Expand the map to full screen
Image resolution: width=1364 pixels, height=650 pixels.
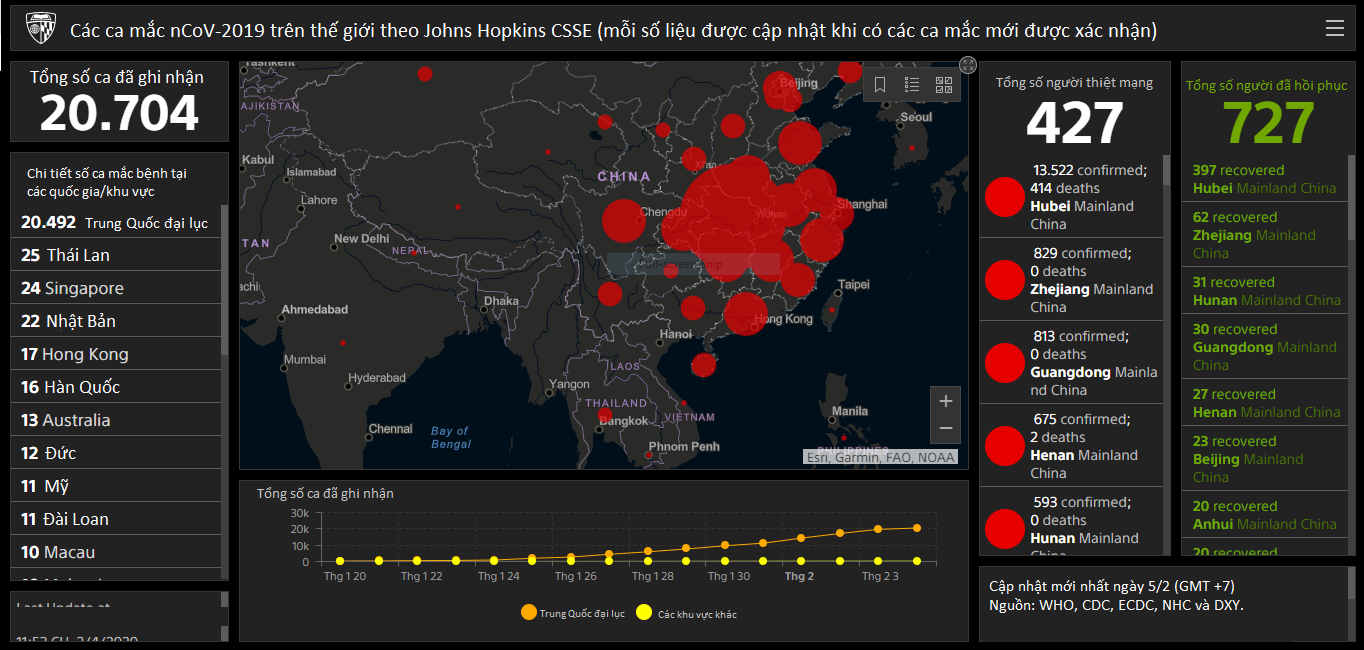pyautogui.click(x=967, y=65)
